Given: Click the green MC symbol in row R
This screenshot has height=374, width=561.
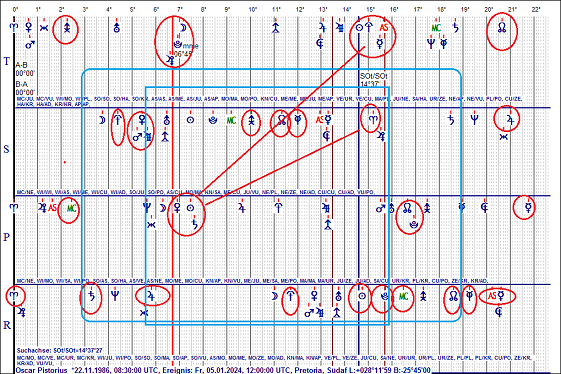Looking at the screenshot, I should click(403, 297).
